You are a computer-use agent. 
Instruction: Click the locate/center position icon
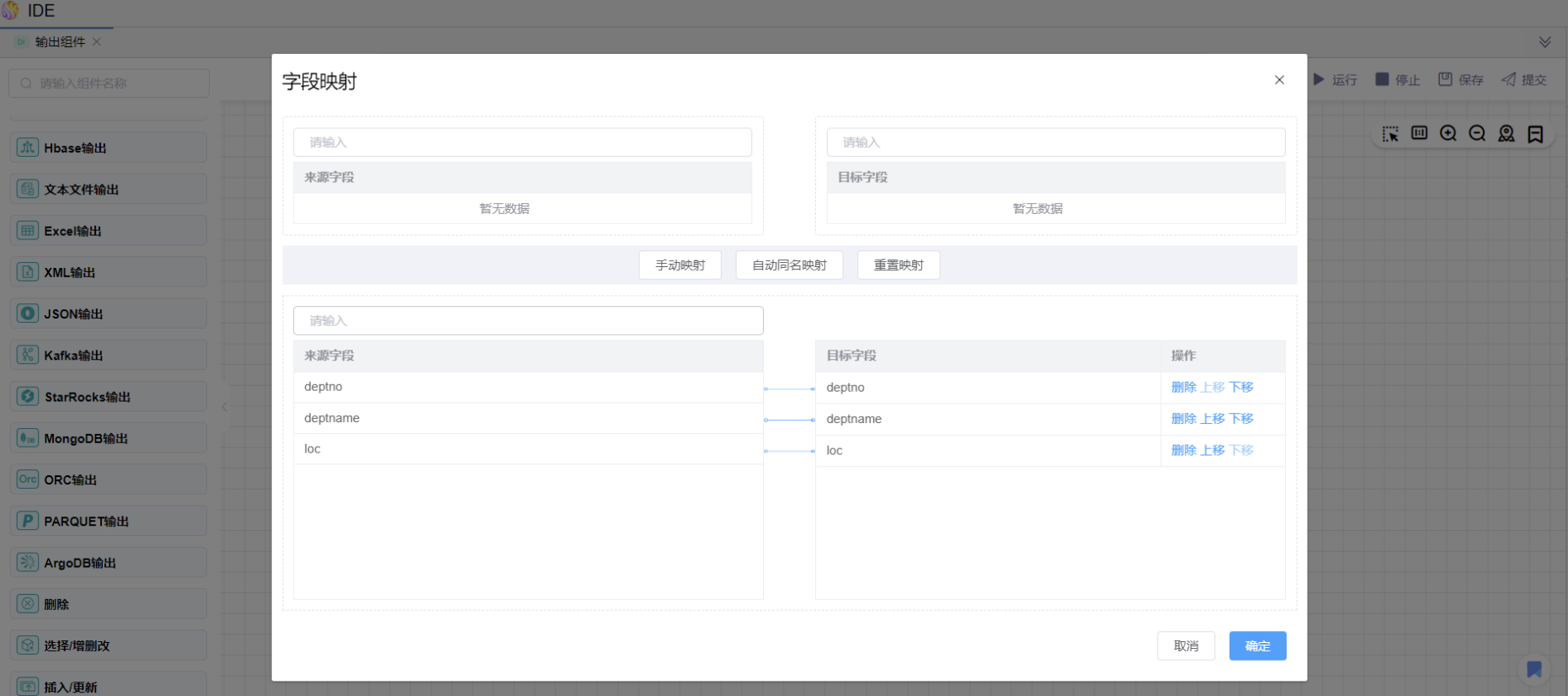(x=1507, y=134)
